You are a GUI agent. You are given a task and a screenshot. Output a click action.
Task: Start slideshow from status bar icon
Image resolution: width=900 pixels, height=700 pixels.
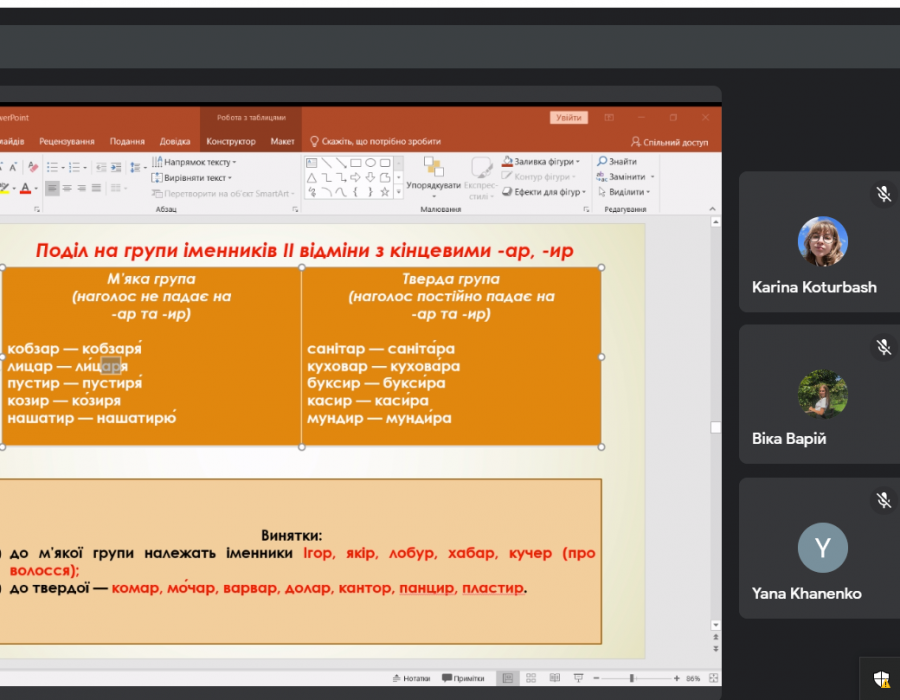pyautogui.click(x=578, y=678)
